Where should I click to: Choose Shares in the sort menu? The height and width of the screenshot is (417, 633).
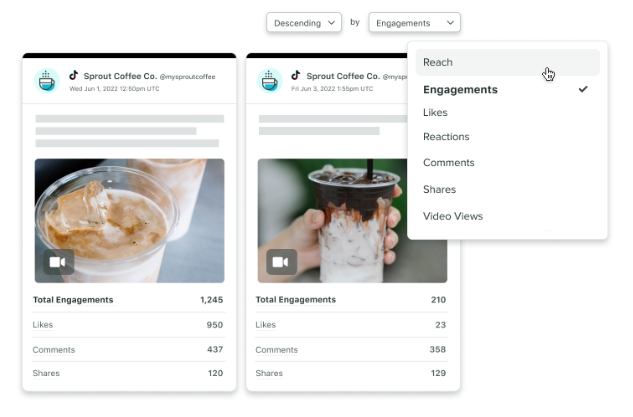pos(439,189)
